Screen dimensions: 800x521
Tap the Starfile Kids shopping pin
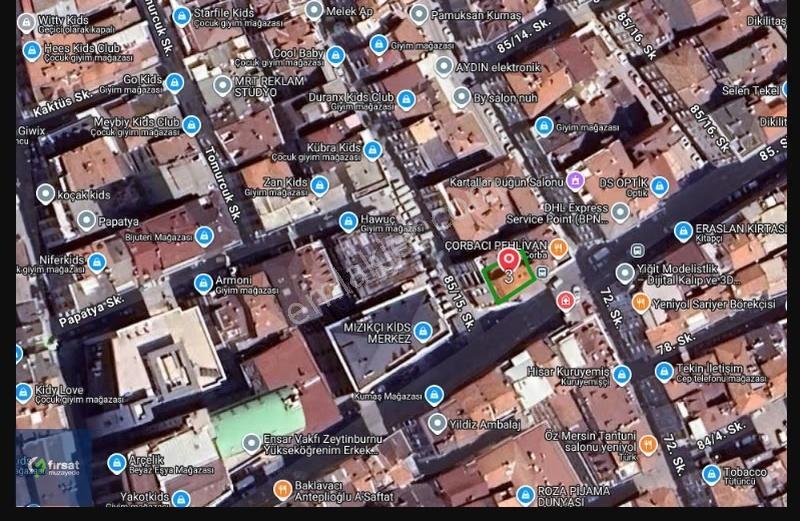(x=182, y=16)
